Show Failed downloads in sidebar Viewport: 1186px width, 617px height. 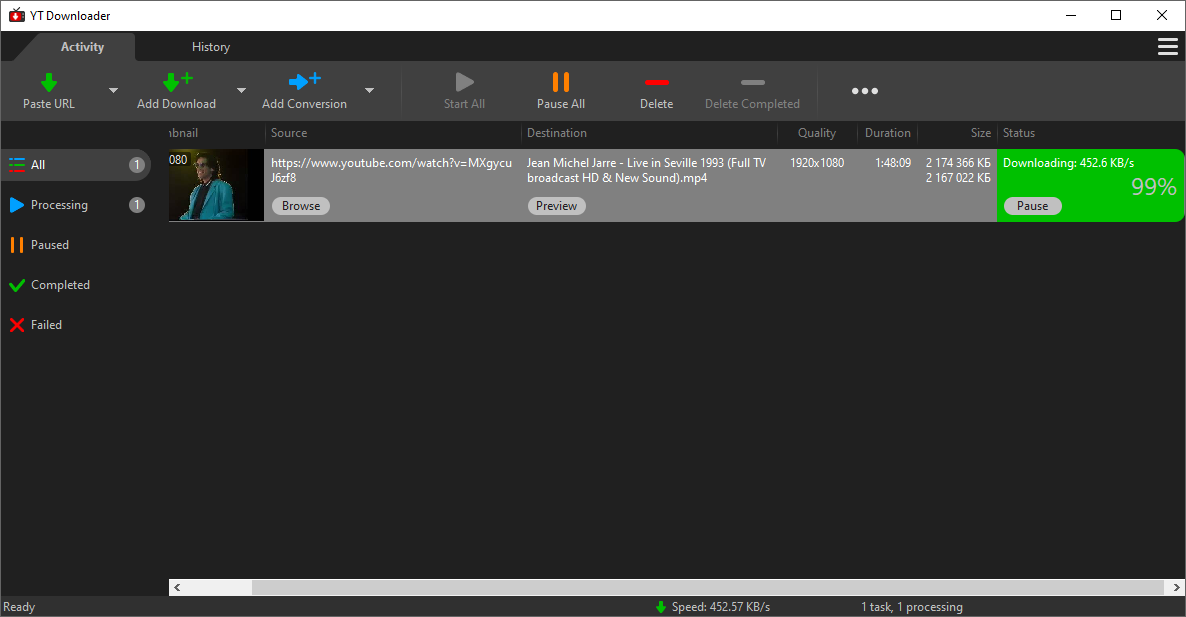point(46,325)
